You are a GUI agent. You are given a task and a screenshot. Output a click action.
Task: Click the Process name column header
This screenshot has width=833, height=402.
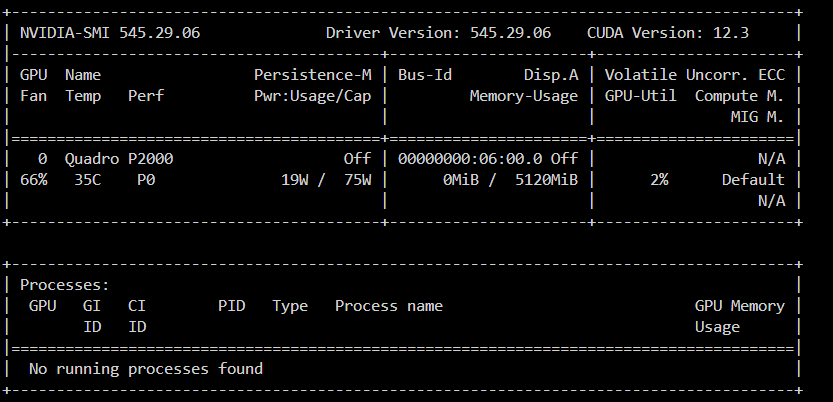[x=389, y=306]
